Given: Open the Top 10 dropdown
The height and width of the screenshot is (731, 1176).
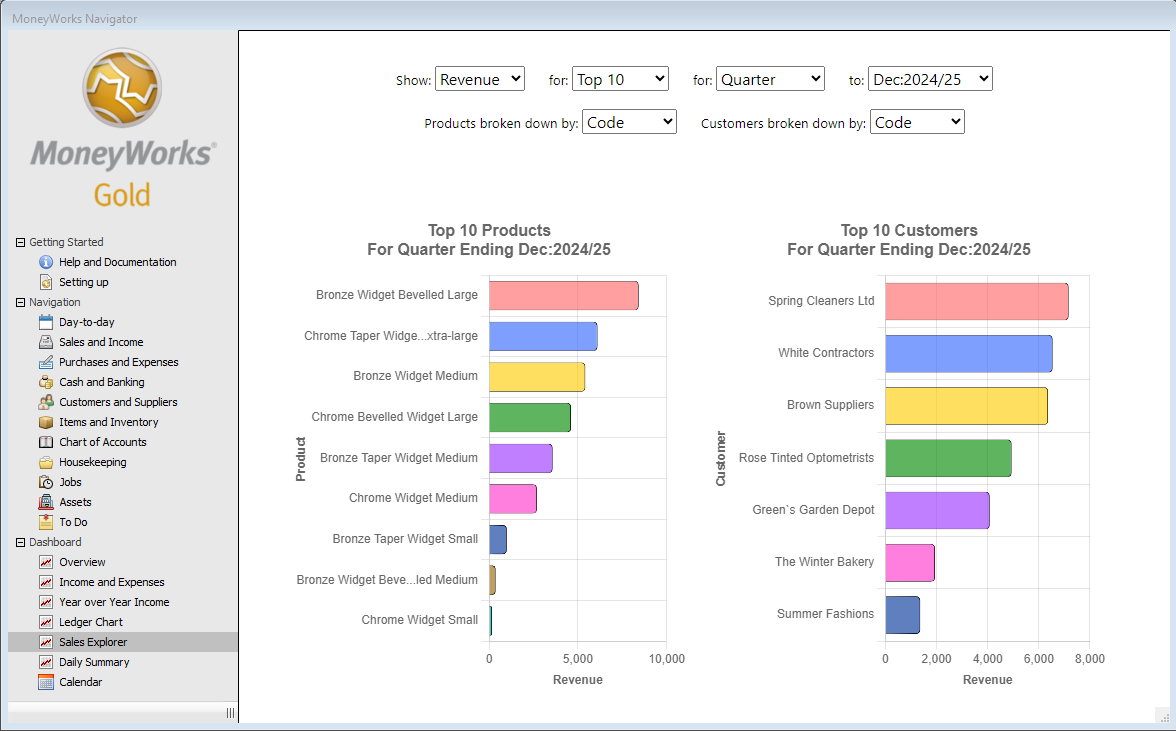Looking at the screenshot, I should pos(620,79).
